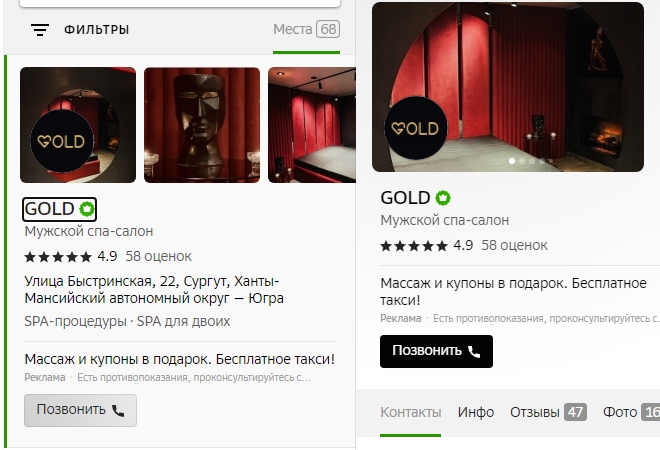660x450 pixels.
Task: Open the Фото tab
Action: coord(631,412)
